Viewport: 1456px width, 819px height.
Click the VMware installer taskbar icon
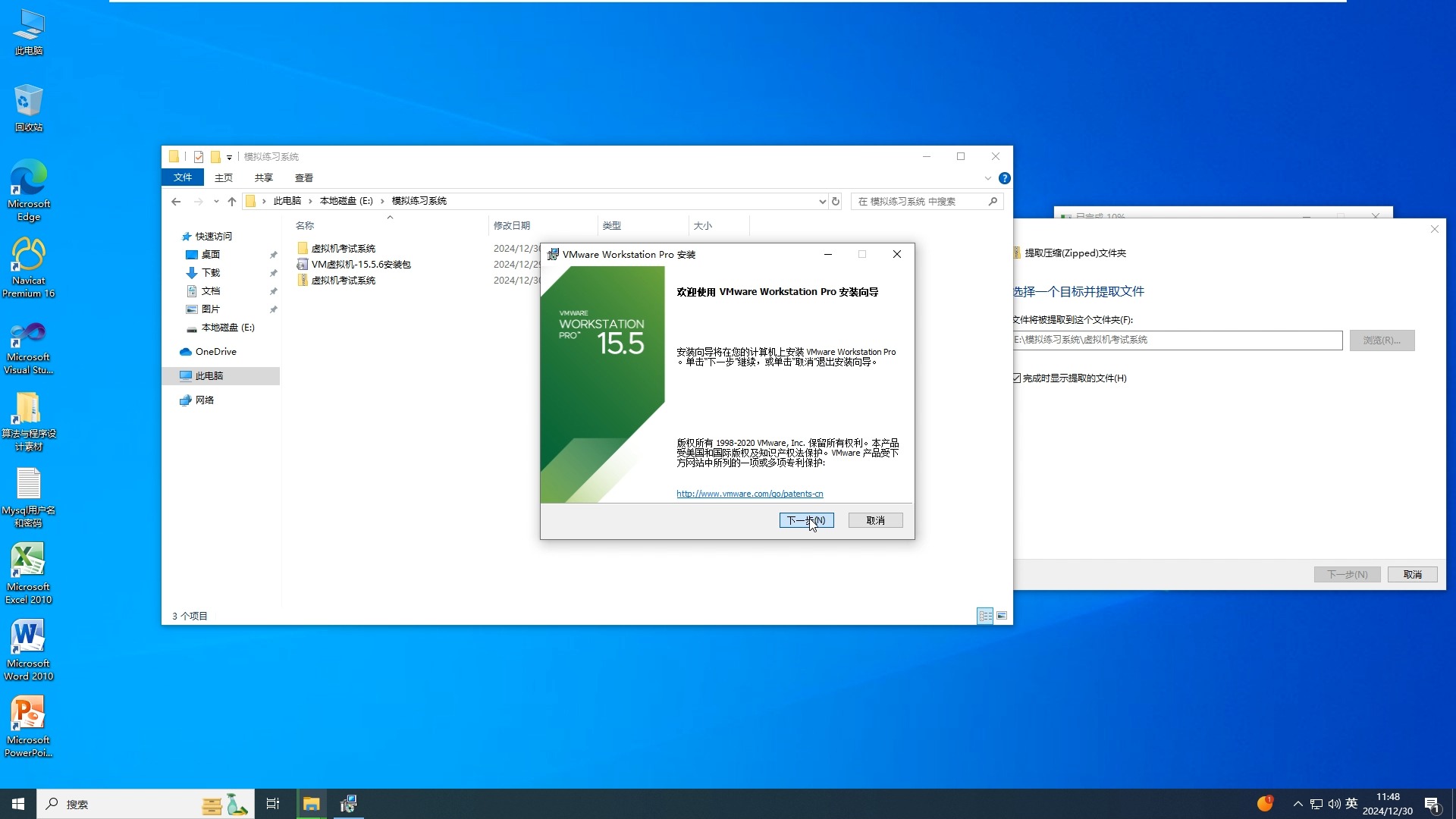coord(348,804)
